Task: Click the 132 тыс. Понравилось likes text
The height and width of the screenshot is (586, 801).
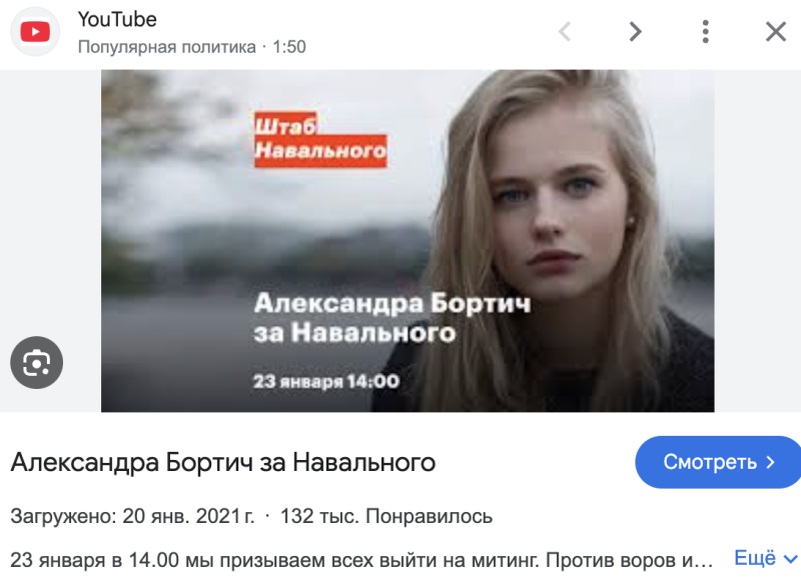Action: [386, 516]
